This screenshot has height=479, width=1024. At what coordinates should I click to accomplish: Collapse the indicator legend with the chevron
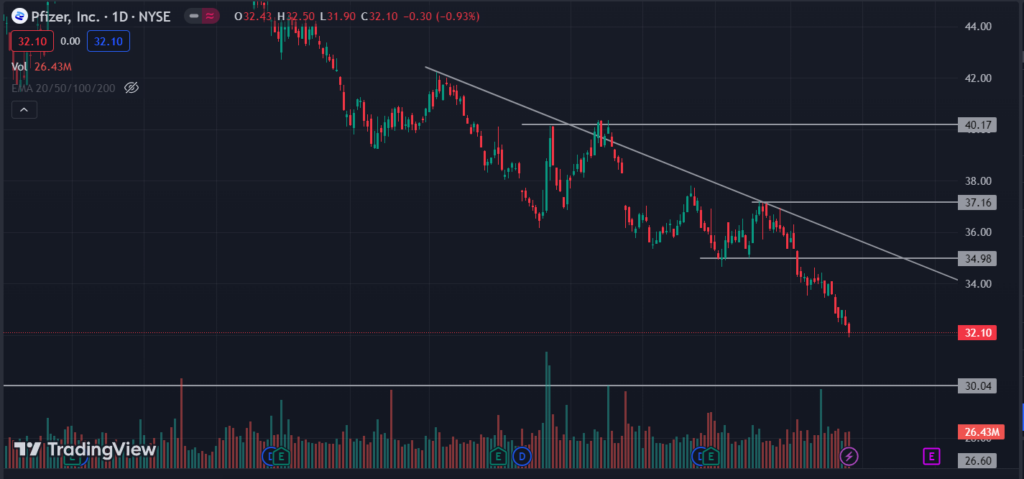click(x=24, y=110)
